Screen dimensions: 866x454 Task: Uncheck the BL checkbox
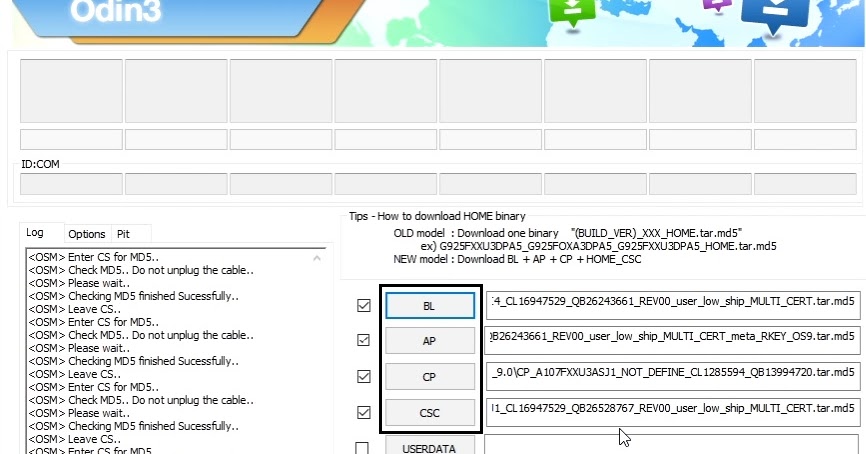[x=363, y=305]
